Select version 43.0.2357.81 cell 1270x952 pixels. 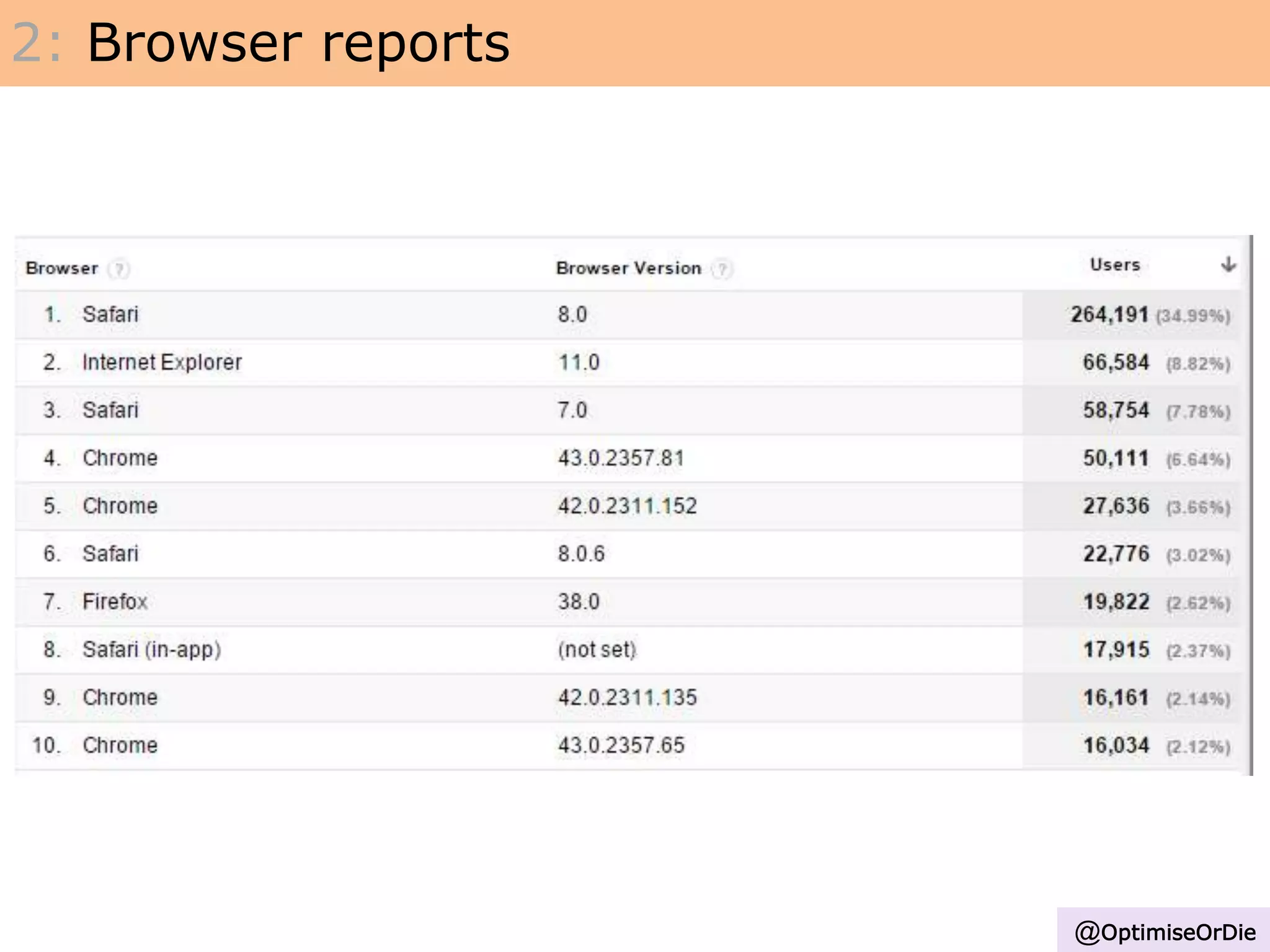click(x=621, y=458)
